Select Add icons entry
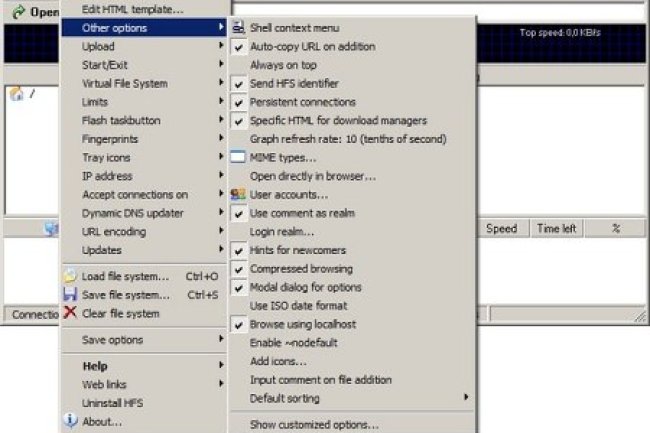The height and width of the screenshot is (433, 650). click(x=353, y=361)
